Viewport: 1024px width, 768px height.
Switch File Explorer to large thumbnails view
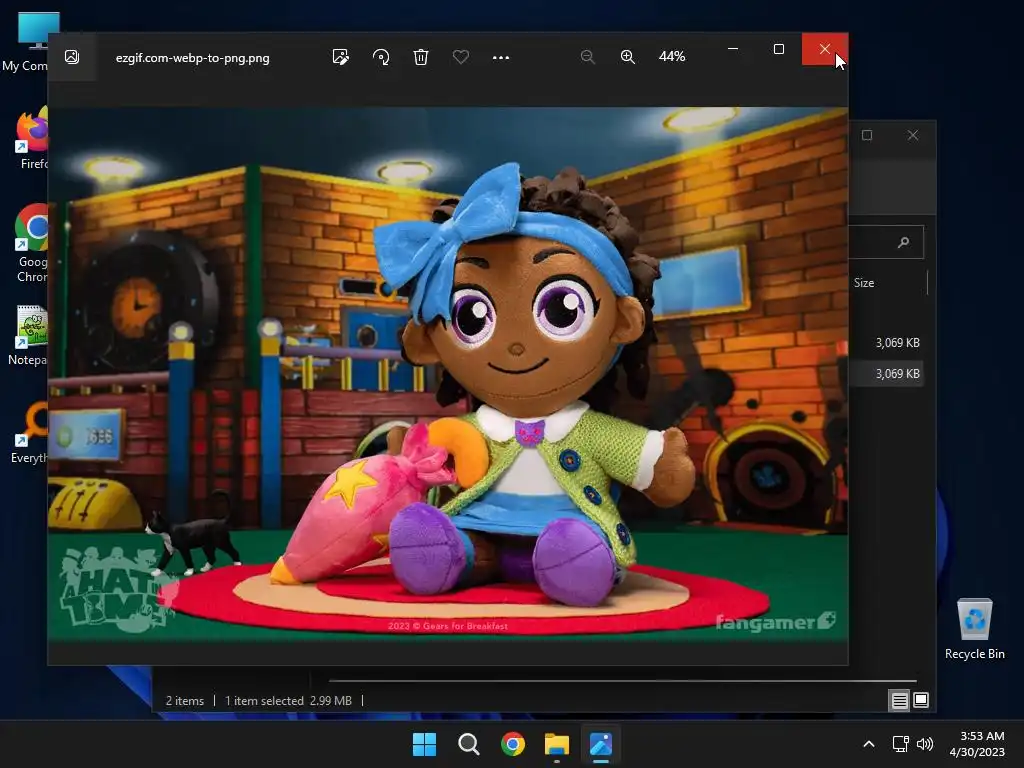coord(921,701)
